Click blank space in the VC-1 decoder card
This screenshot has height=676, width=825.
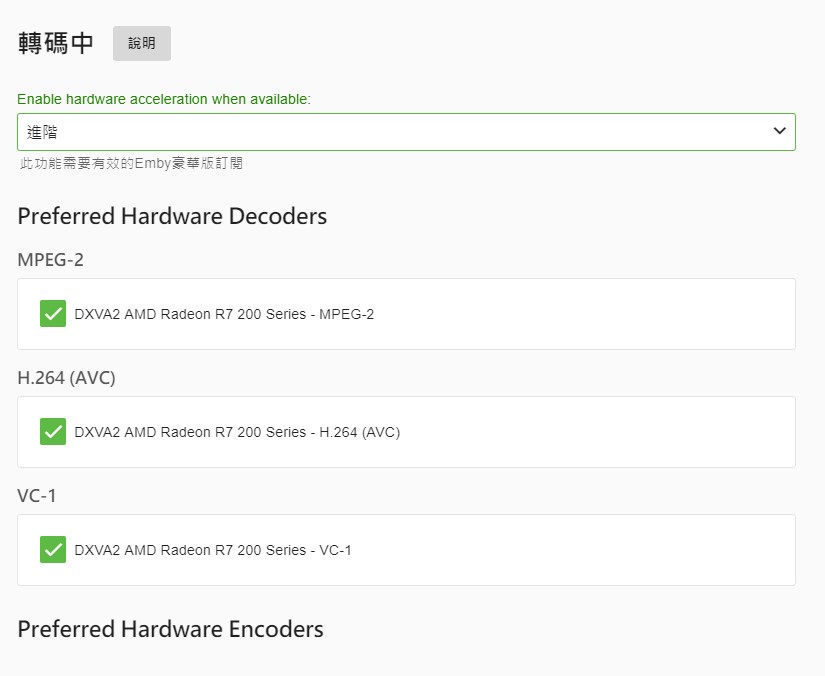click(x=600, y=550)
